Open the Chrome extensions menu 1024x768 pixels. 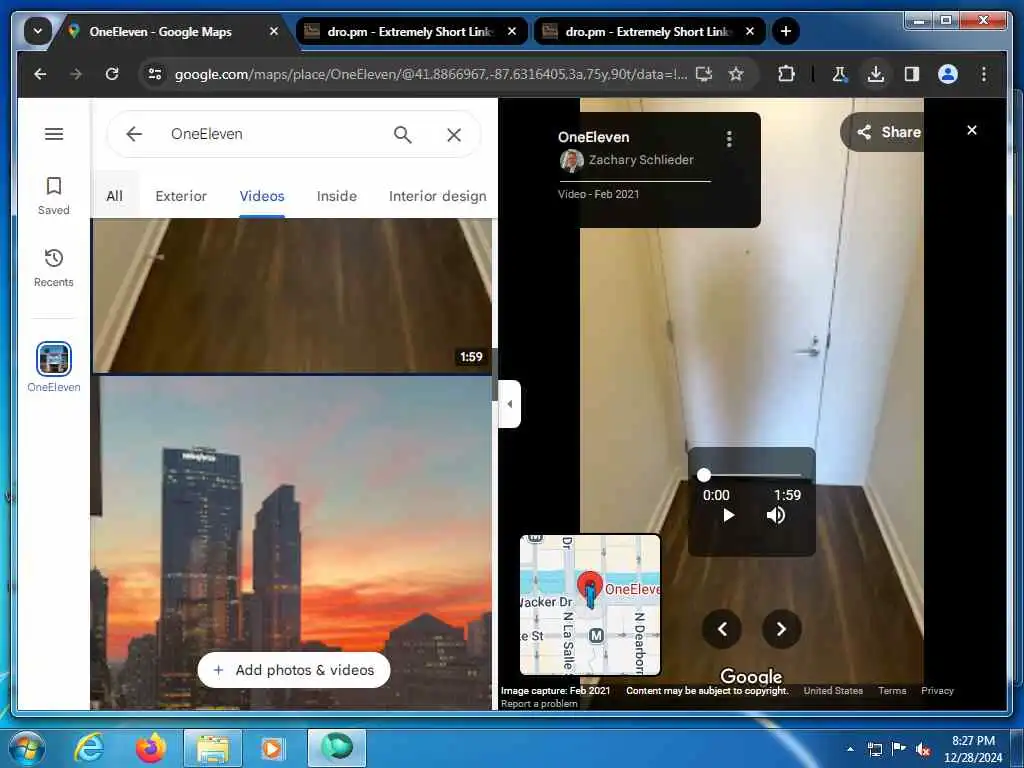tap(786, 74)
